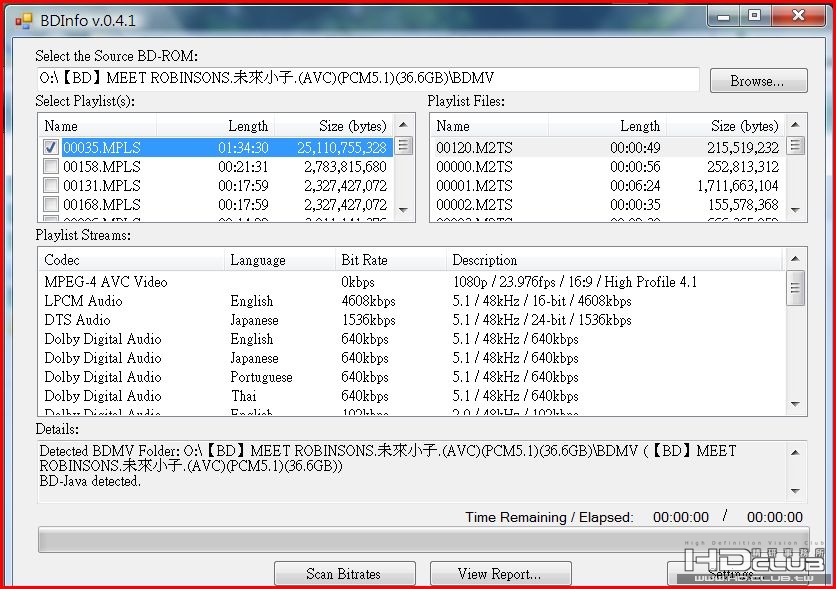Sort playlist files by Size (bytes) header
Screen dimensions: 836x589
726,126
